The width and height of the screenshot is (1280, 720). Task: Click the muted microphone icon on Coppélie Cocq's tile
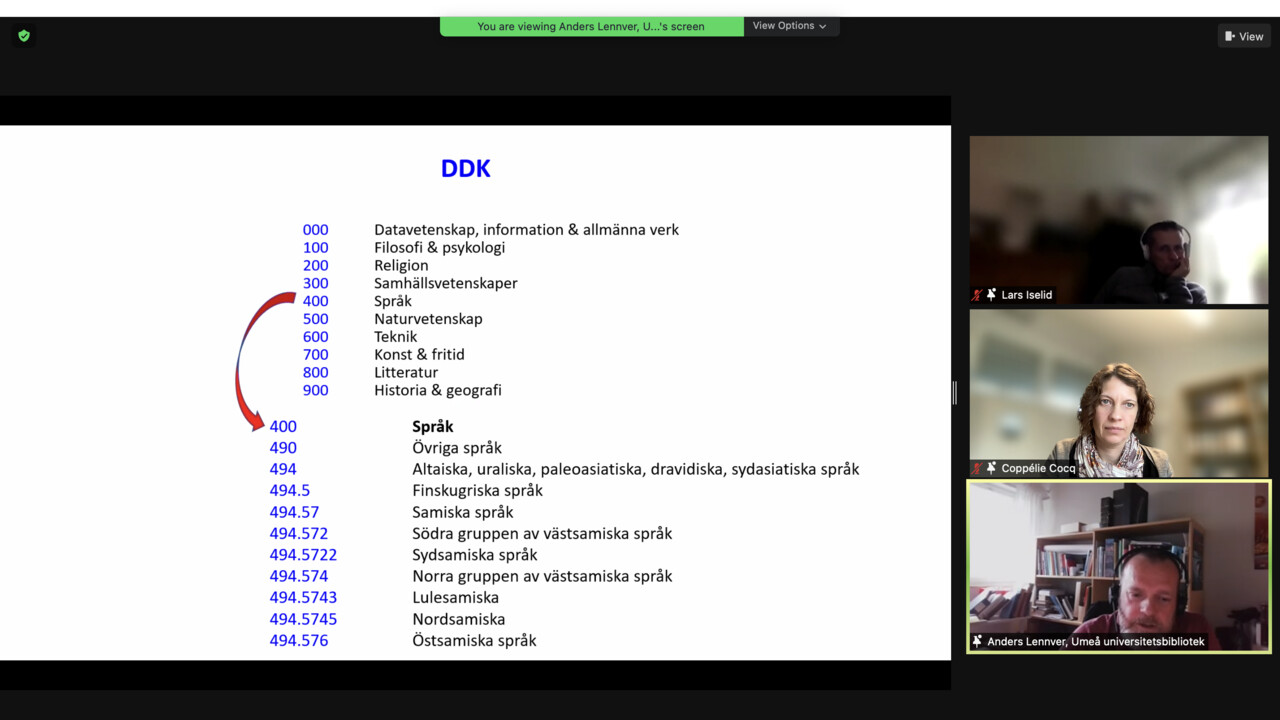(x=977, y=467)
